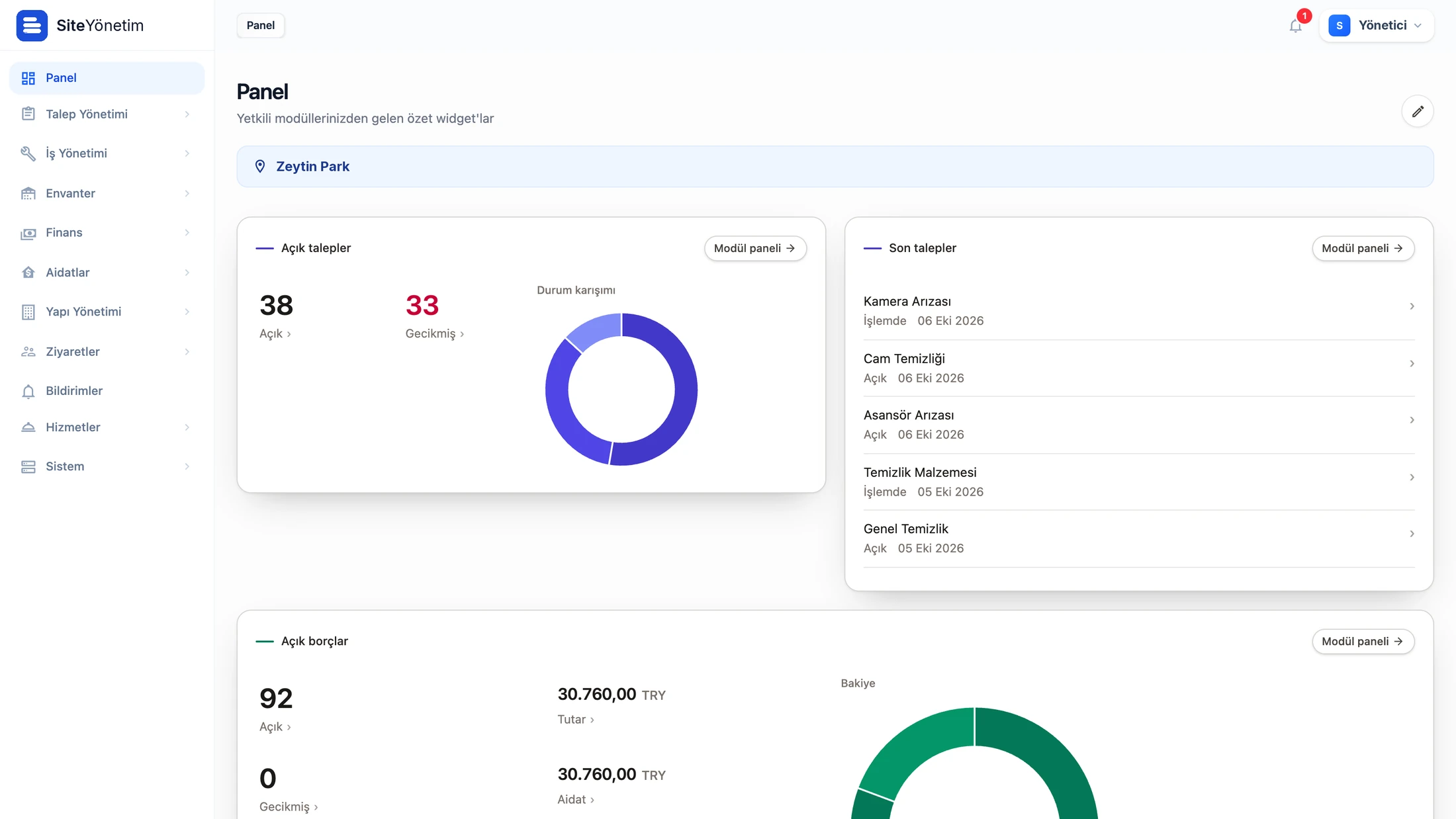Click the Zeytin Park site banner
The image size is (1456, 819).
coord(835,167)
